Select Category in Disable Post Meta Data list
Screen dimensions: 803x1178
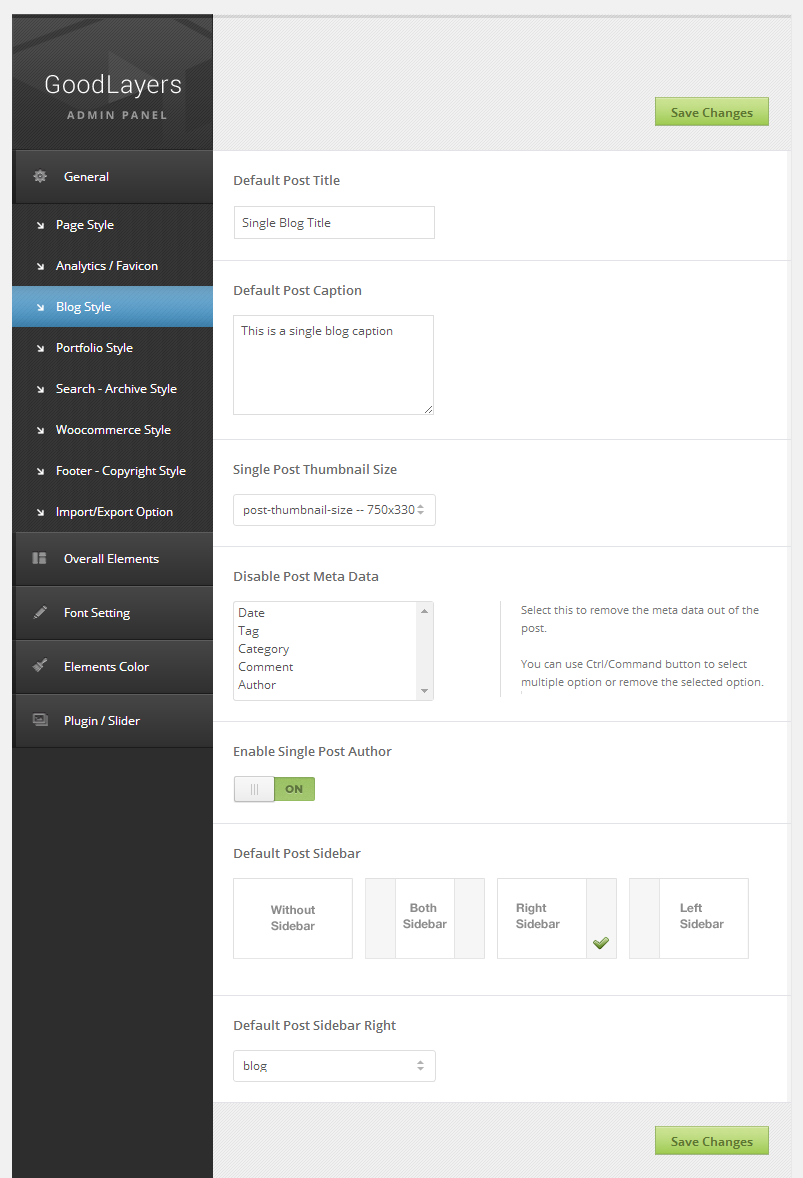click(264, 649)
